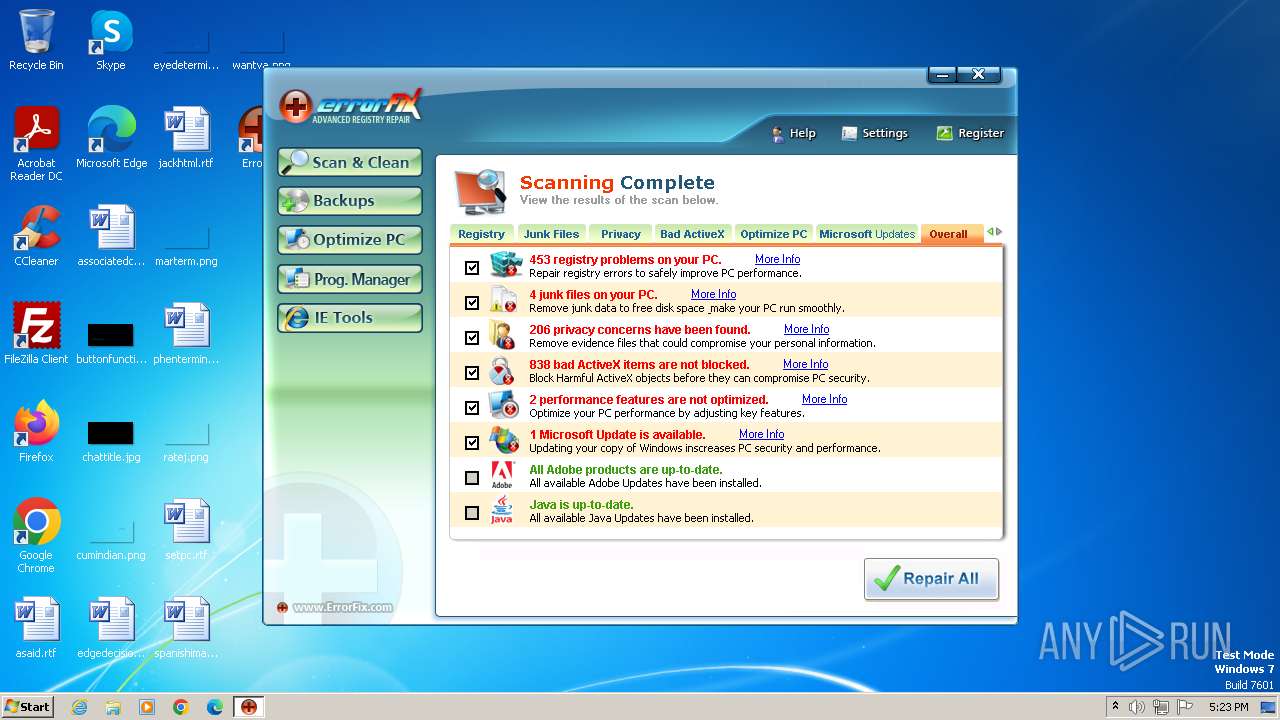Tick the Java up-to-date checkbox
Screen dimensions: 1280x720
pyautogui.click(x=472, y=513)
